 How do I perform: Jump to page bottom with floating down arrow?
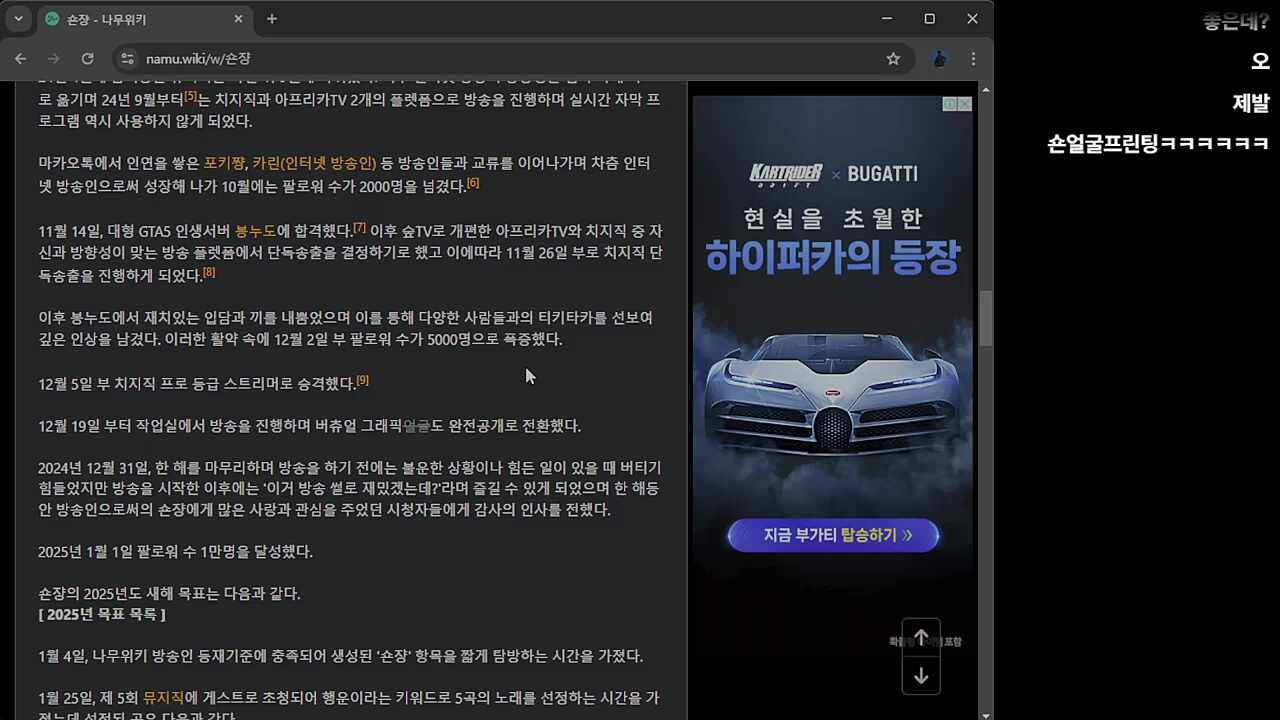[921, 676]
